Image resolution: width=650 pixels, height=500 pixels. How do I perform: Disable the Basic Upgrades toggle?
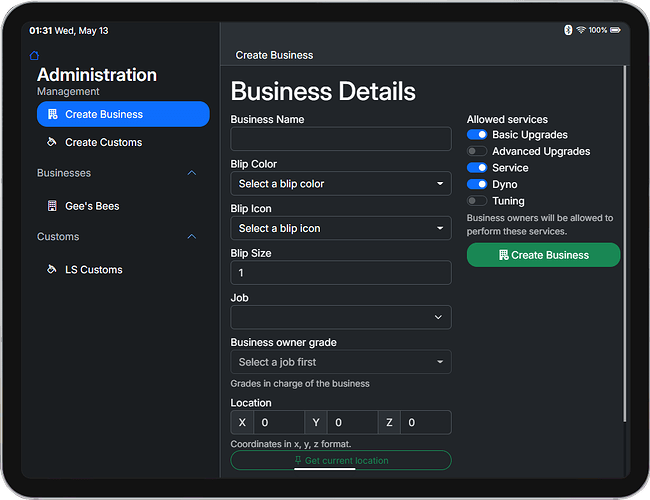(x=477, y=135)
